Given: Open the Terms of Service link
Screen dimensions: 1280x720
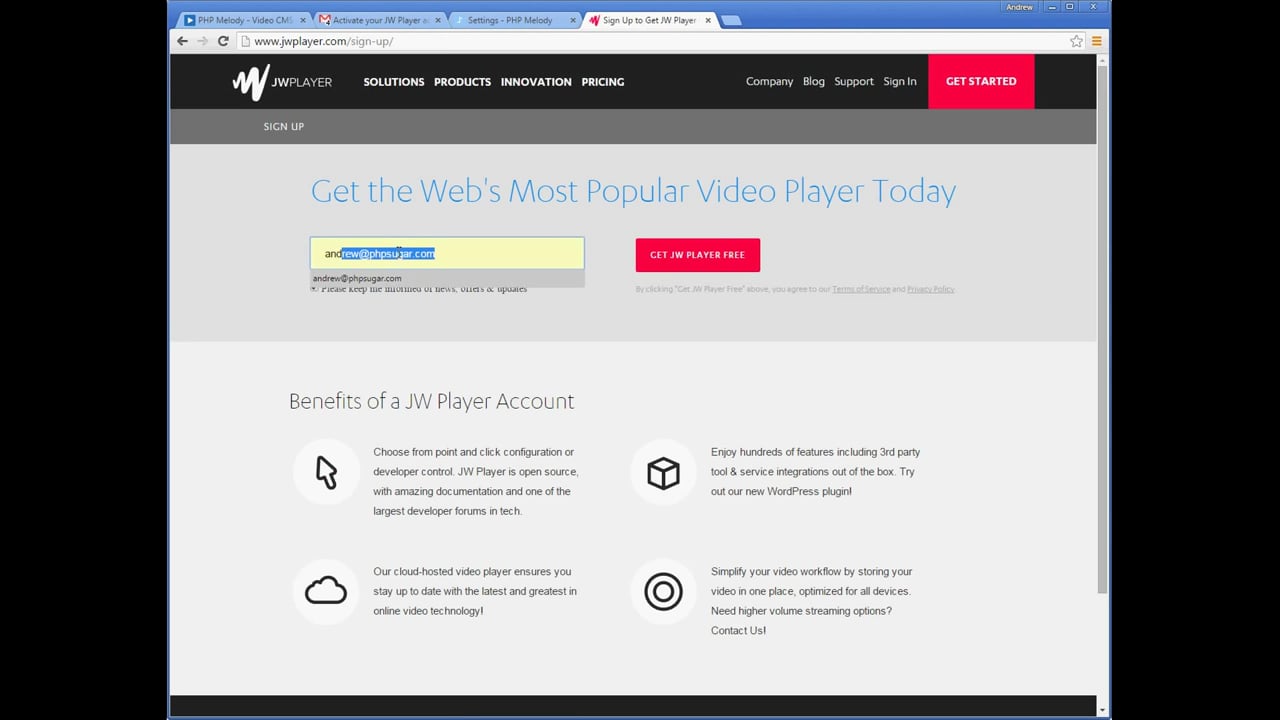Looking at the screenshot, I should click(861, 289).
